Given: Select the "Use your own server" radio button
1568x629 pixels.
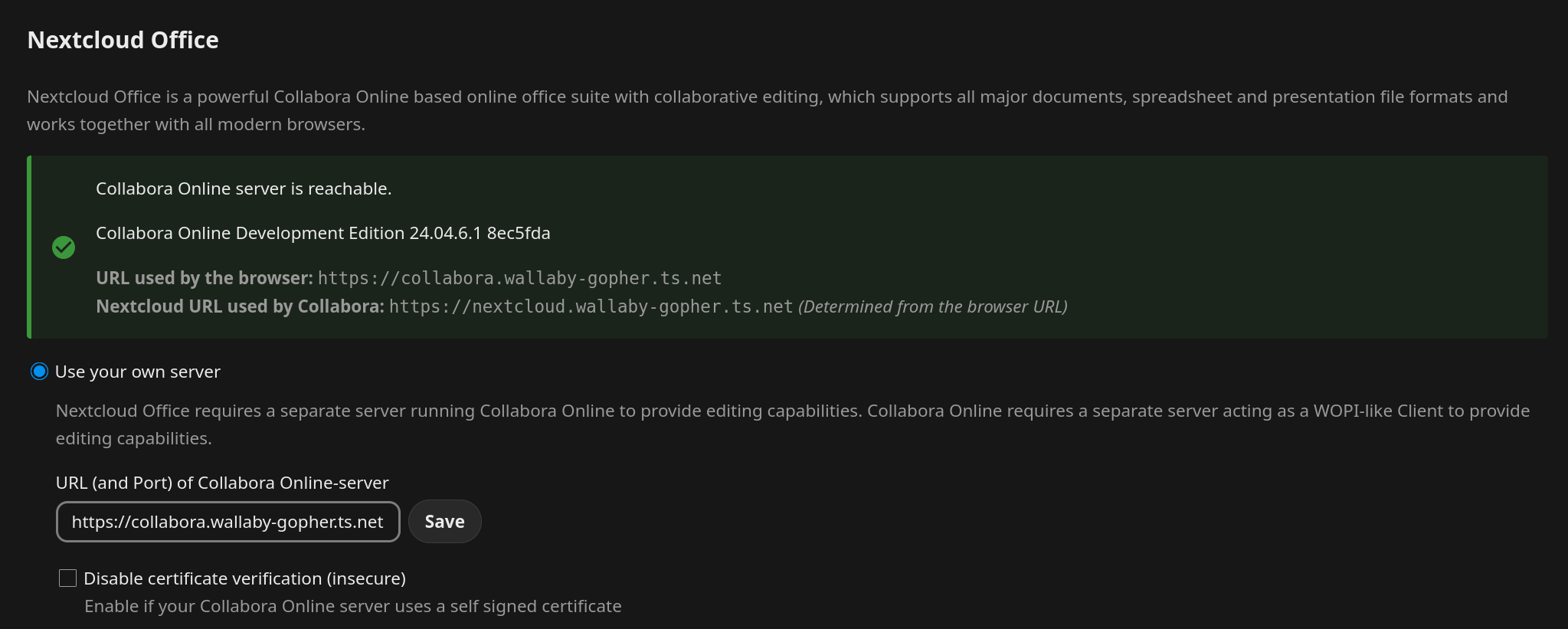Looking at the screenshot, I should (39, 372).
